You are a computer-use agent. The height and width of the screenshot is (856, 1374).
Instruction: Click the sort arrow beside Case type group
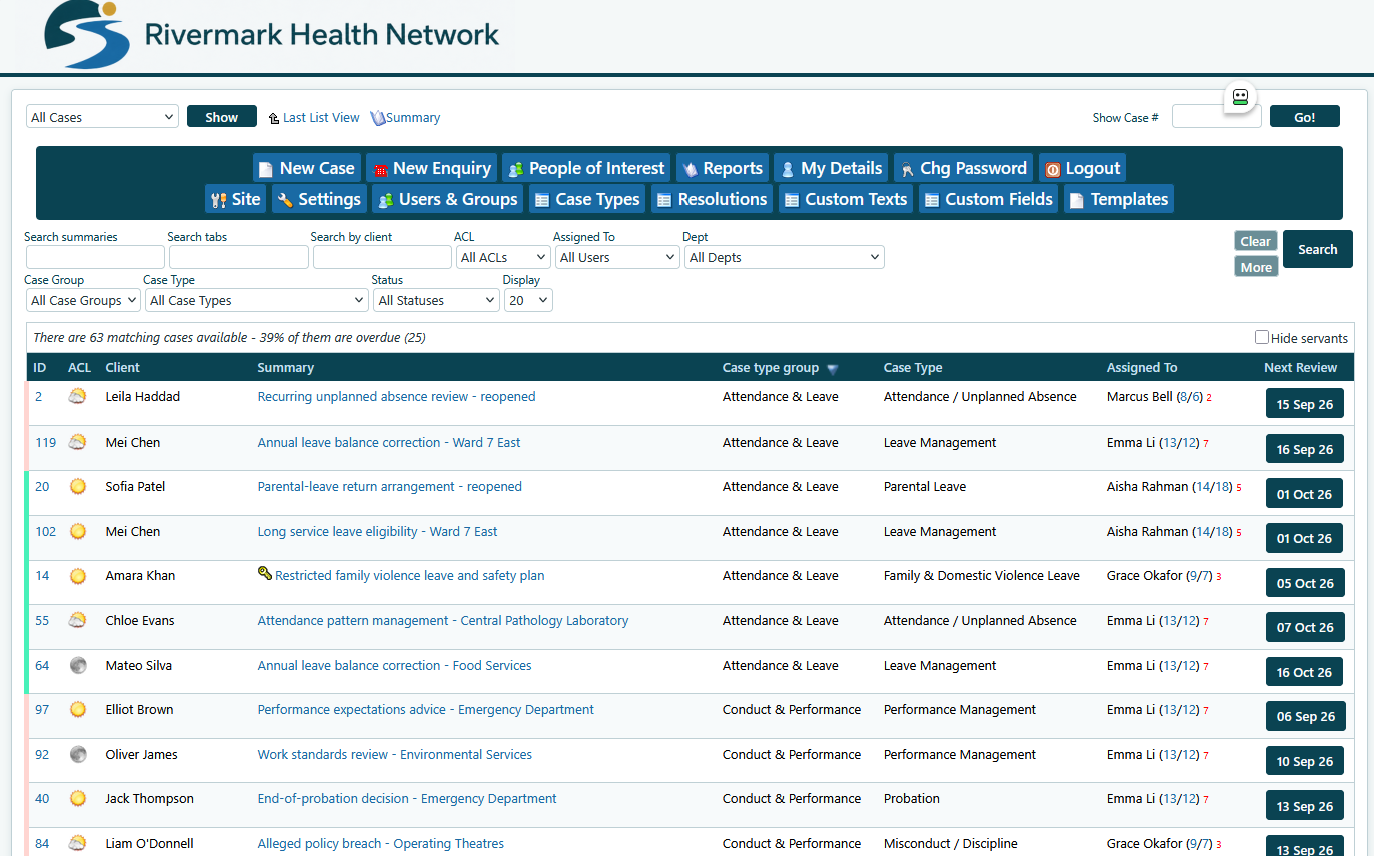point(832,369)
